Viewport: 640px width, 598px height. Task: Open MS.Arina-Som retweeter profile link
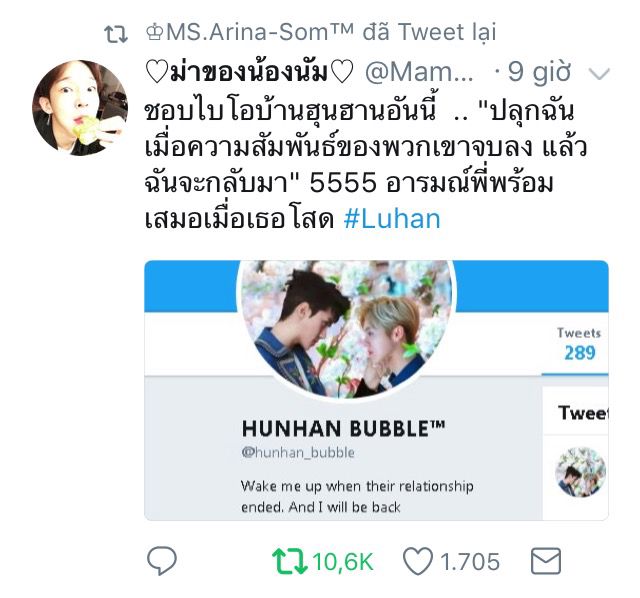[x=249, y=32]
